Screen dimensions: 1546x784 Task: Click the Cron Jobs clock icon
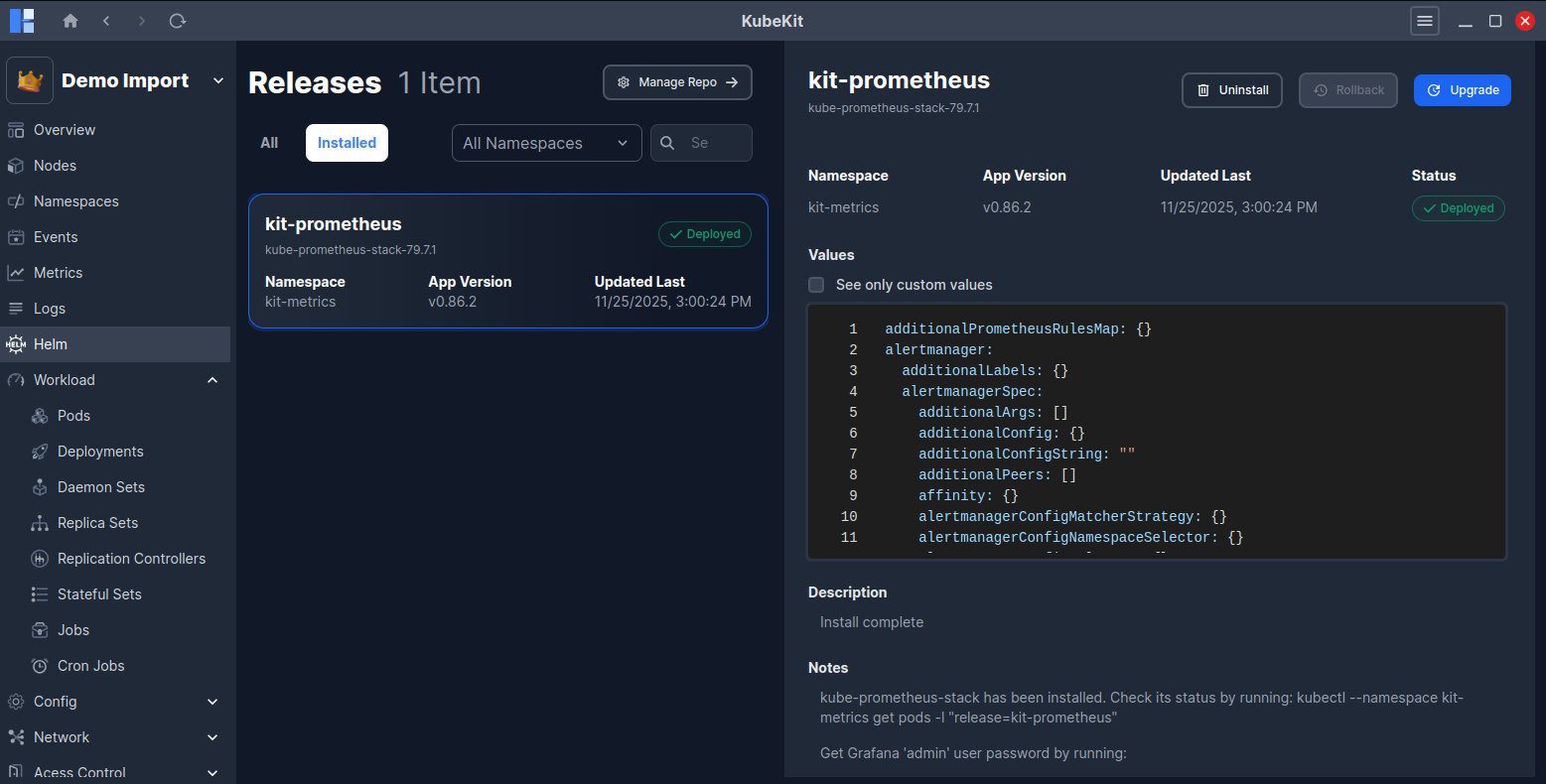[x=40, y=666]
